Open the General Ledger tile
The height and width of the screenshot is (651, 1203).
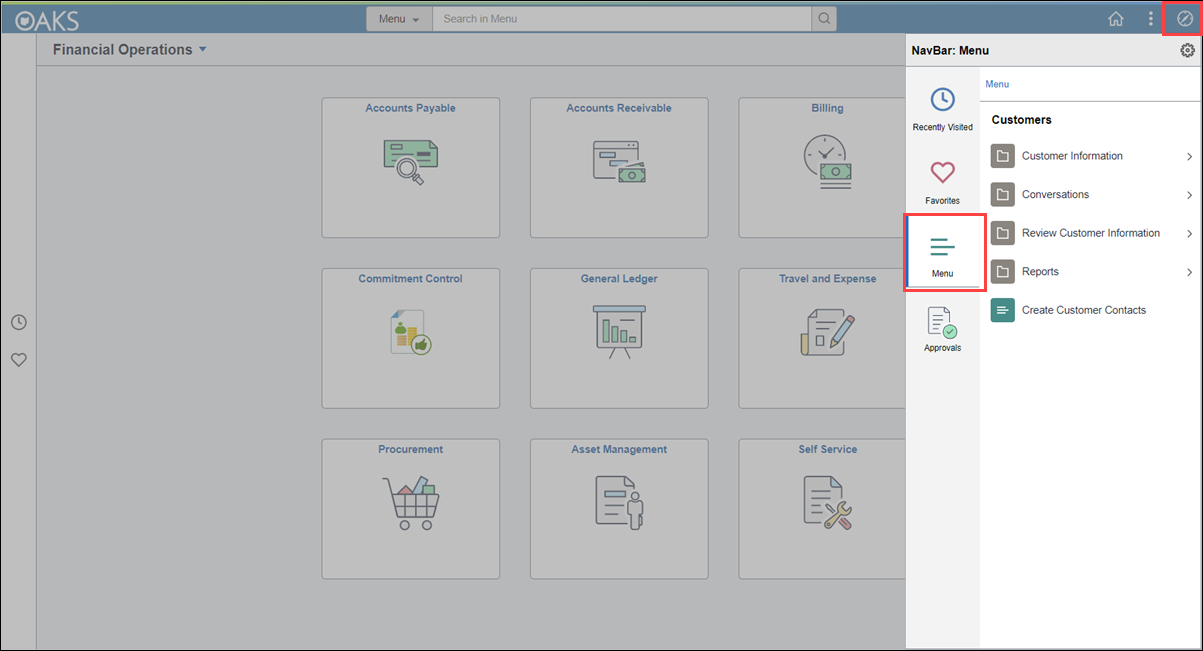(619, 338)
